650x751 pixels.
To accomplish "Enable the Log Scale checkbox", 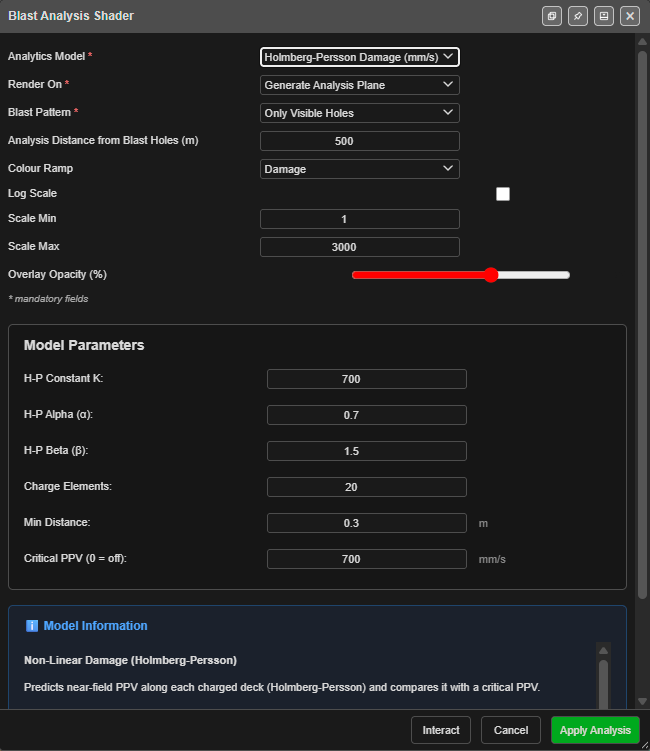I will point(503,194).
